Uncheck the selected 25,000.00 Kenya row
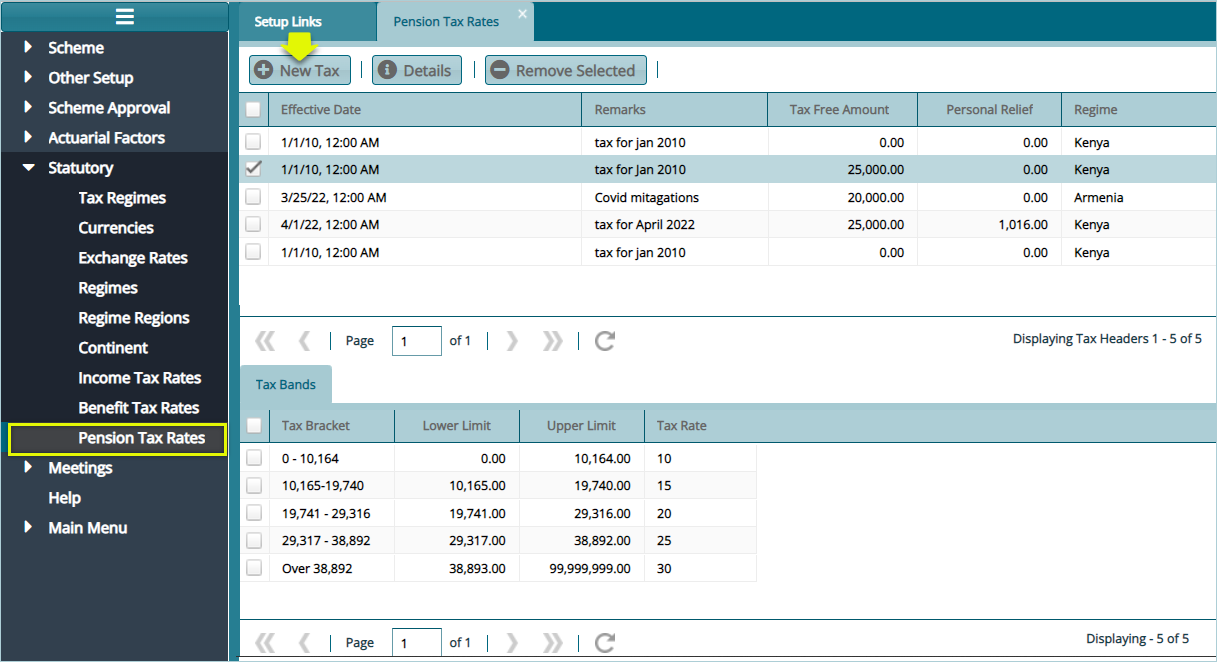This screenshot has height=662, width=1217. 254,169
